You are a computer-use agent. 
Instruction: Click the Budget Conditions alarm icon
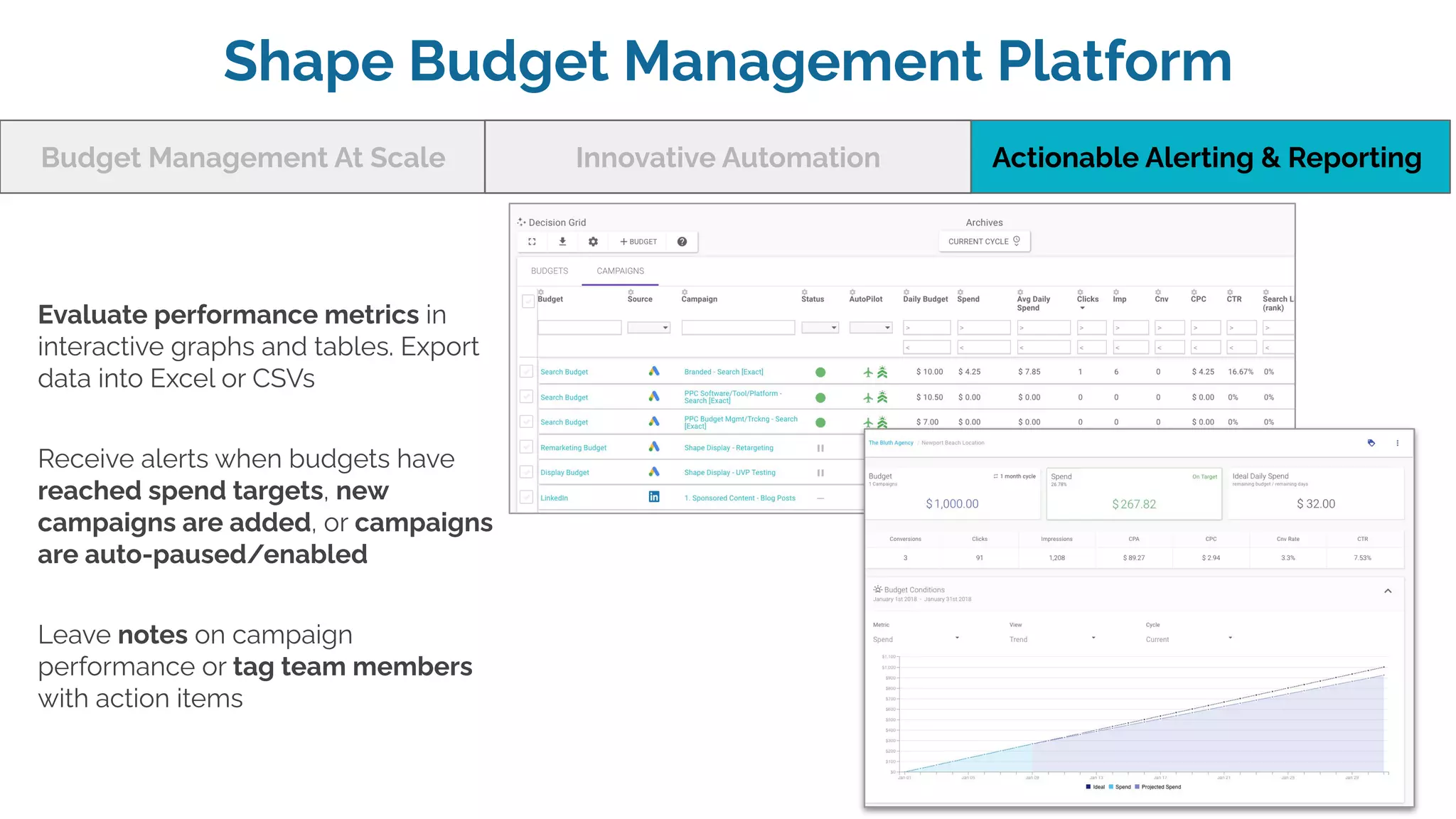878,589
